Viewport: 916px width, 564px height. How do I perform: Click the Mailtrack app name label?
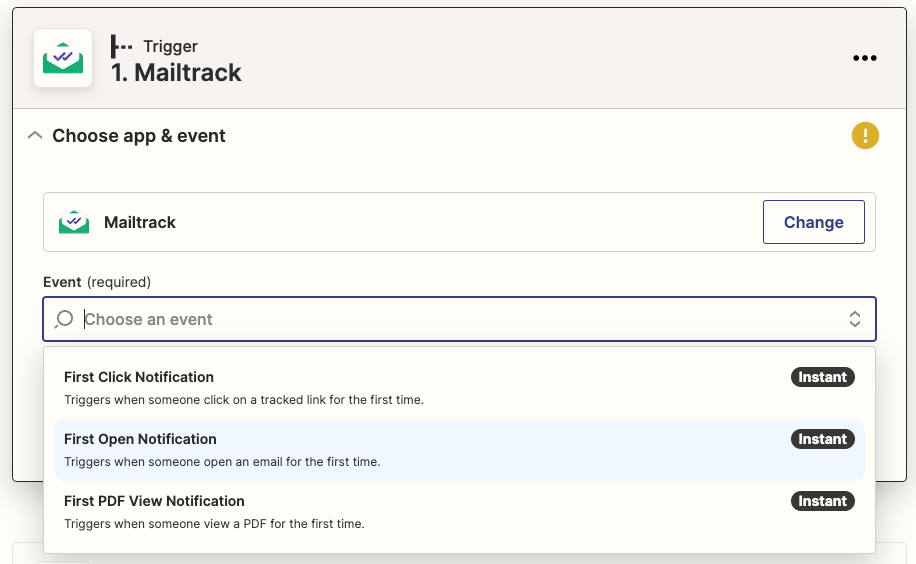[x=140, y=222]
